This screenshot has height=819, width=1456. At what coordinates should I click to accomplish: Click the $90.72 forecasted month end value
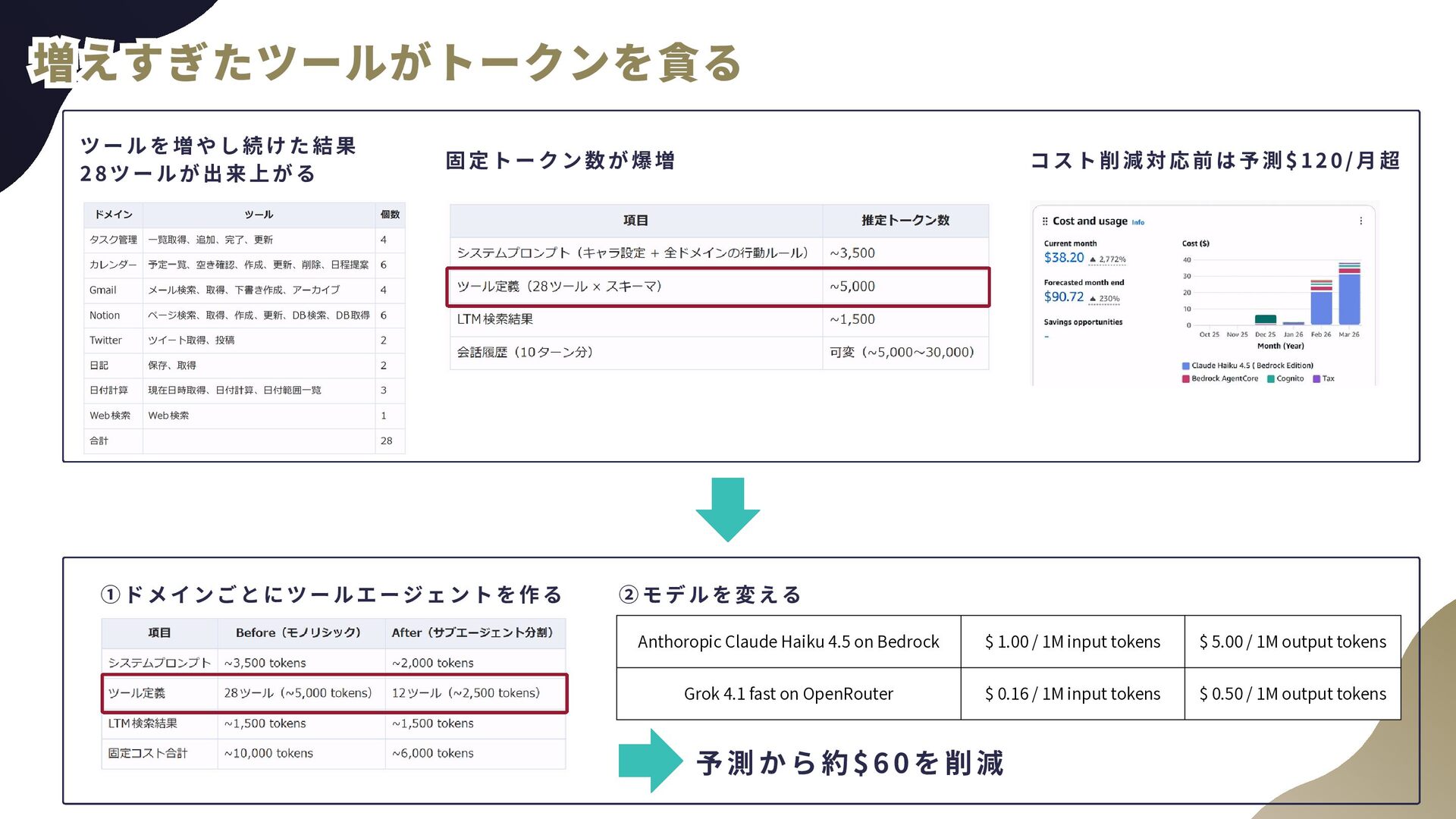tap(1064, 297)
